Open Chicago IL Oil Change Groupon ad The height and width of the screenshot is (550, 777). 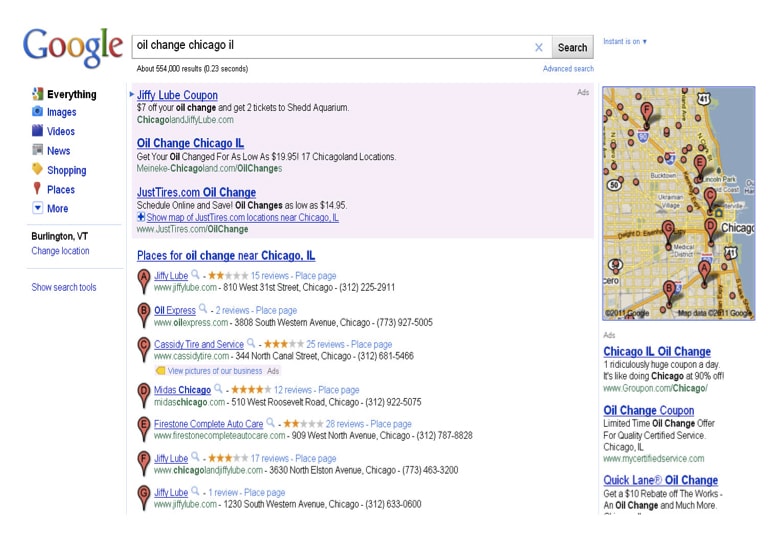[x=657, y=351]
